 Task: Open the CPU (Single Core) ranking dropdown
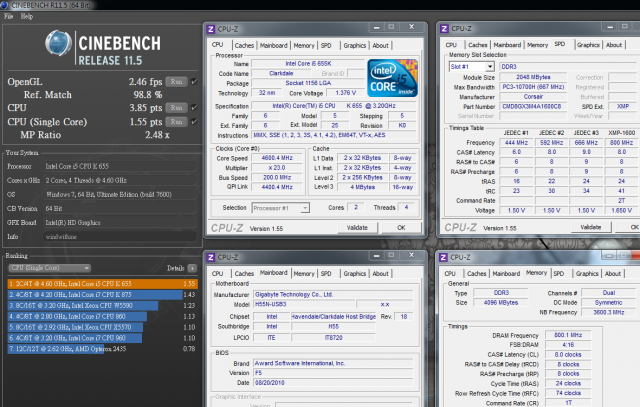click(49, 268)
